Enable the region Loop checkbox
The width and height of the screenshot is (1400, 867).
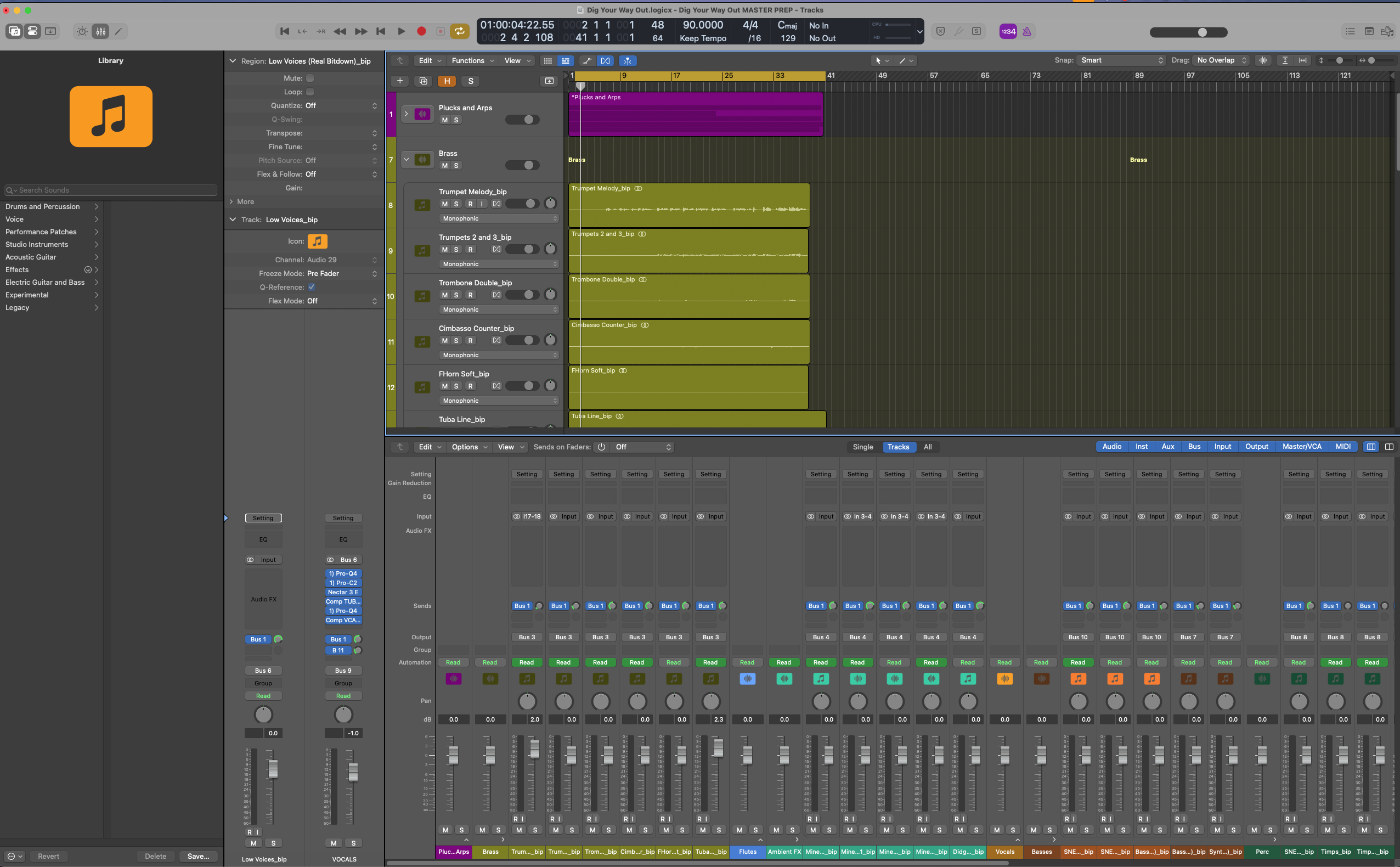click(310, 92)
